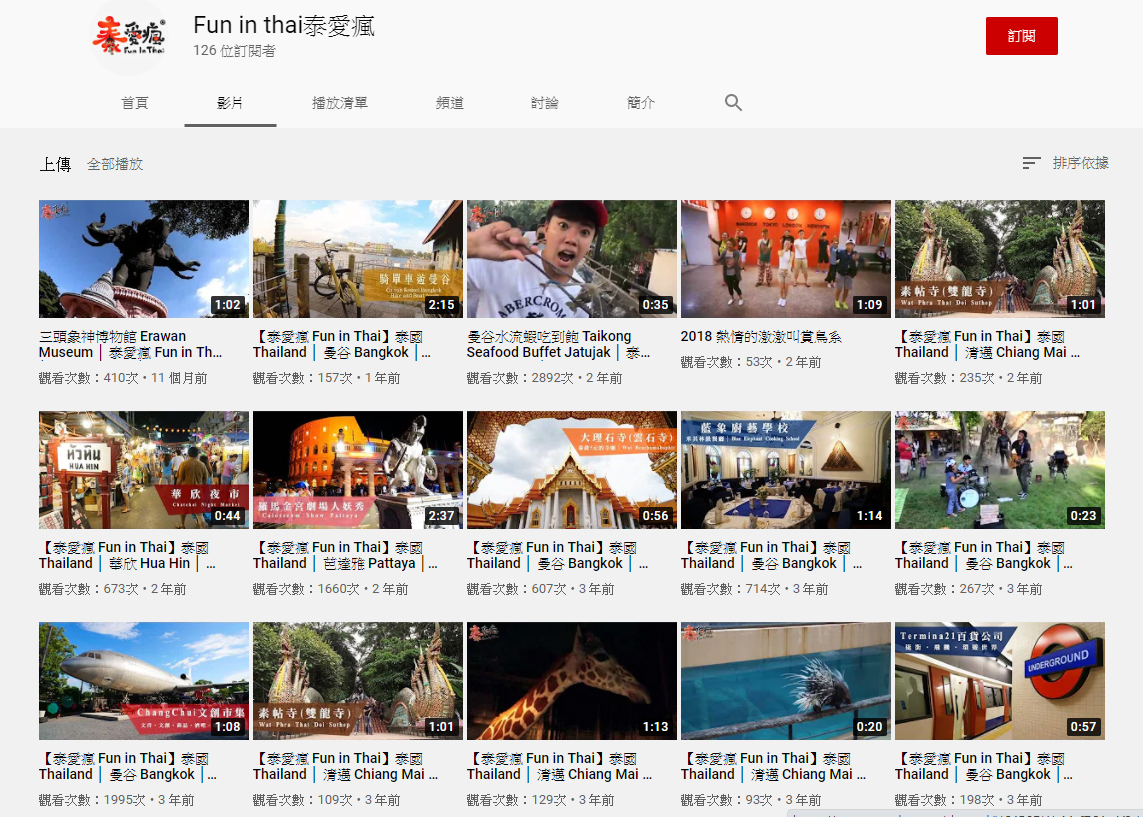Open the 頻道 channels tab
This screenshot has width=1143, height=817.
450,103
